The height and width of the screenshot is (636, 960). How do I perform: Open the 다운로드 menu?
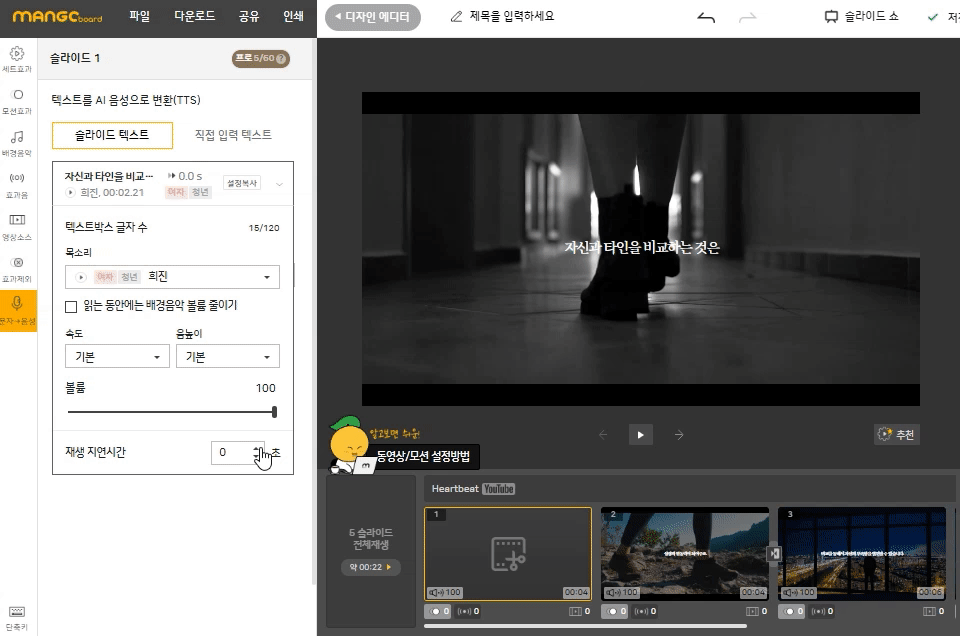(195, 17)
